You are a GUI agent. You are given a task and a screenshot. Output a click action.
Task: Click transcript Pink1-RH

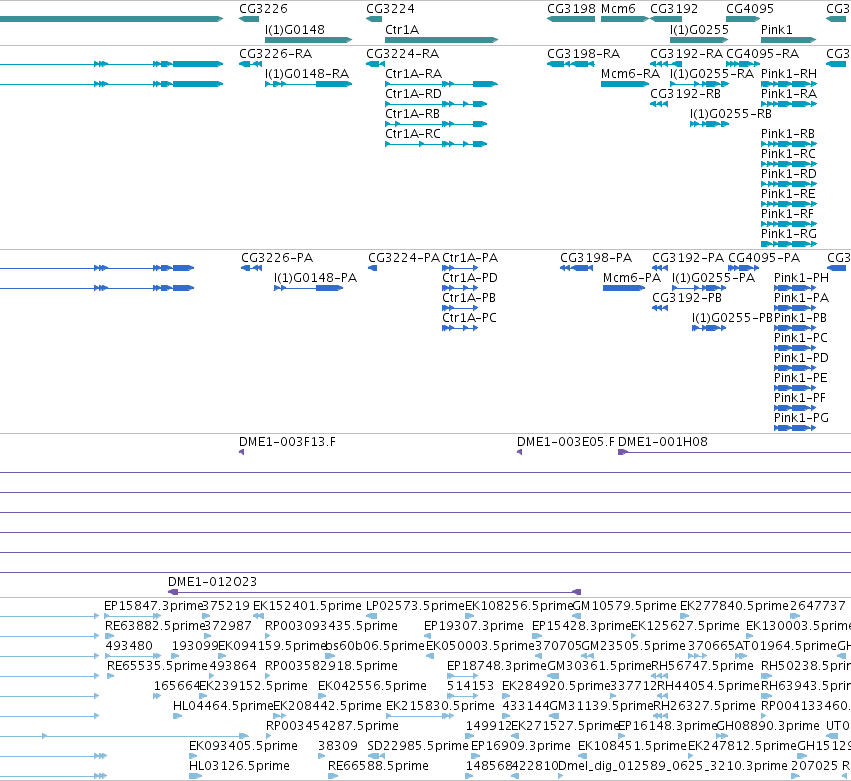(x=789, y=74)
